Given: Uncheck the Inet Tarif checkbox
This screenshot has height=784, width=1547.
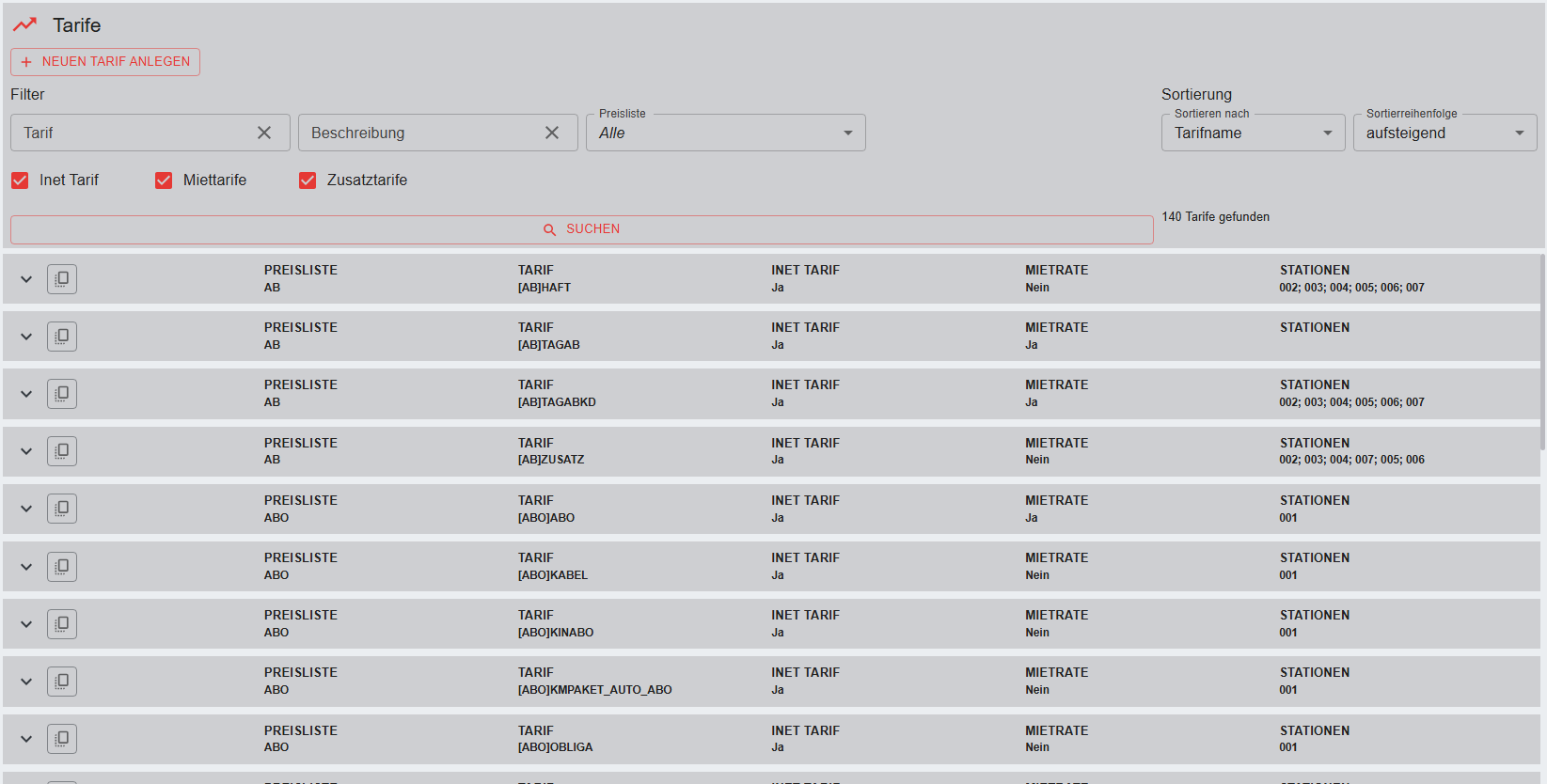Looking at the screenshot, I should [20, 180].
